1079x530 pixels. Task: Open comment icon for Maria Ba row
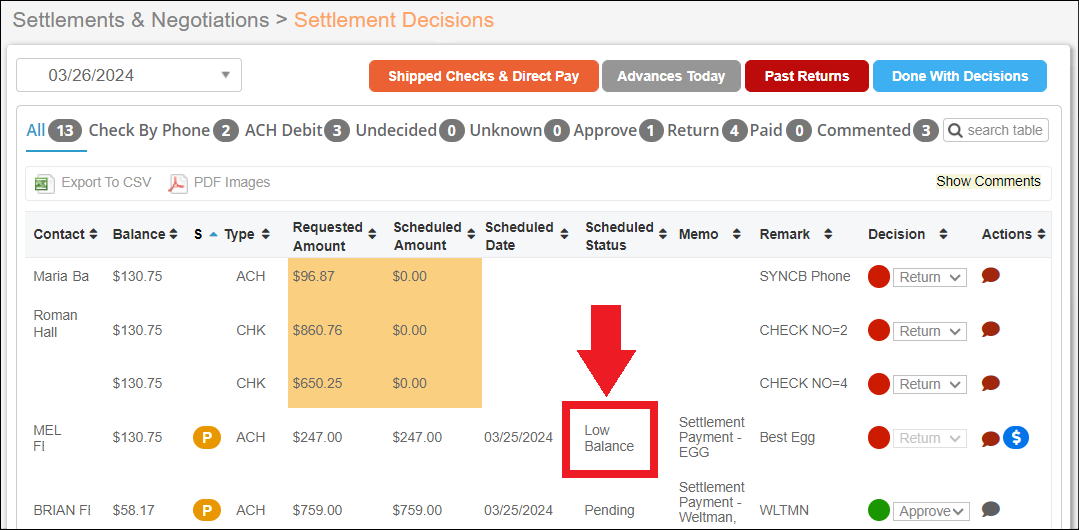tap(990, 276)
